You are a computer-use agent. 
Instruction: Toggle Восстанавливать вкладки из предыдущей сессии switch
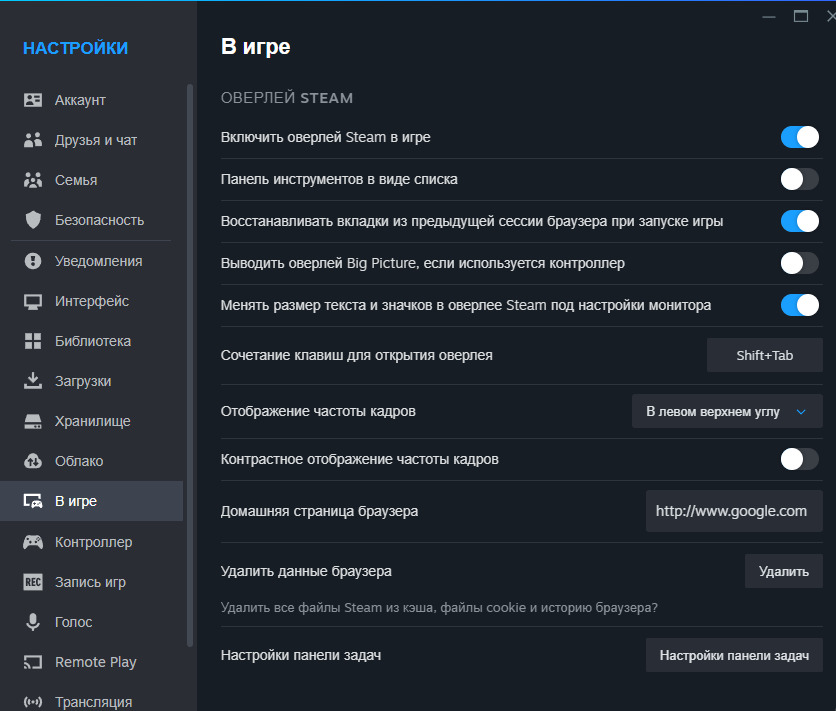[x=800, y=221]
